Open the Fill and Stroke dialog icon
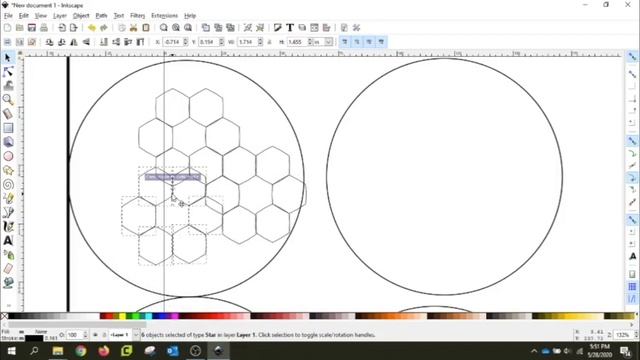The image size is (640, 360). 278,28
